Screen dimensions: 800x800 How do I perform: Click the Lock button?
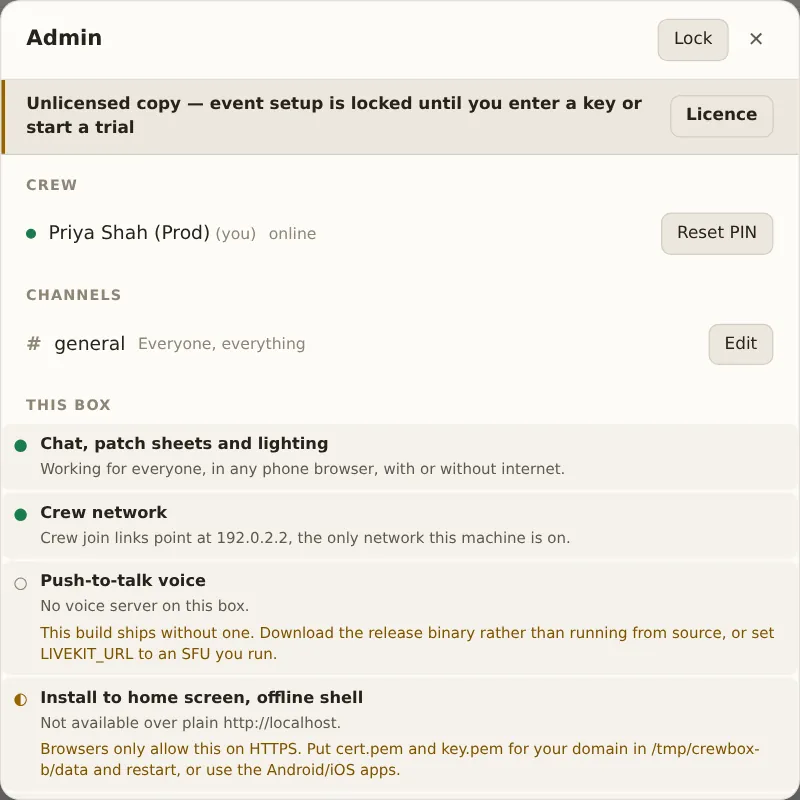click(x=692, y=39)
